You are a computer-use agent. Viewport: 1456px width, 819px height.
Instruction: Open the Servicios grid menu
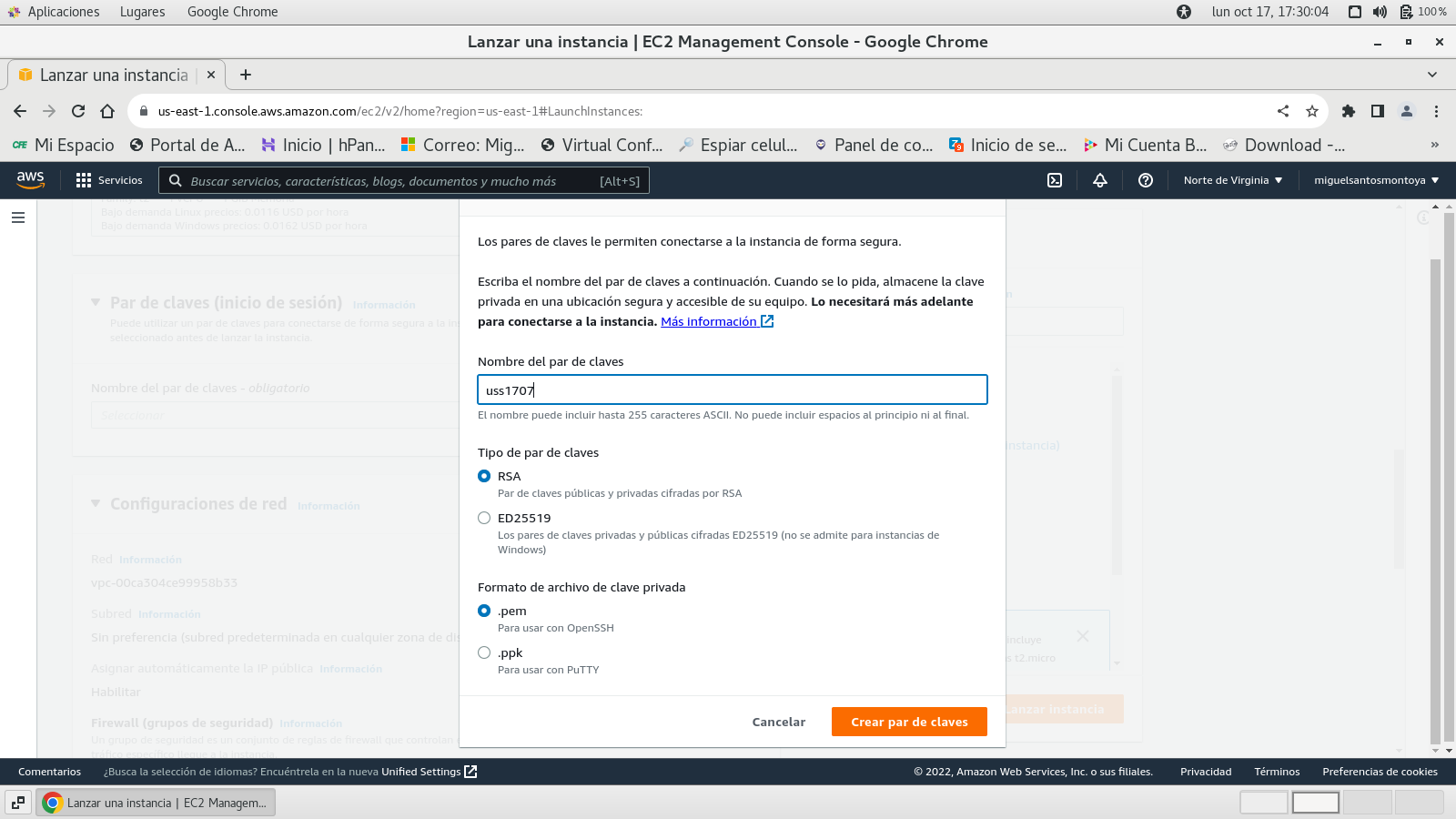click(x=109, y=180)
